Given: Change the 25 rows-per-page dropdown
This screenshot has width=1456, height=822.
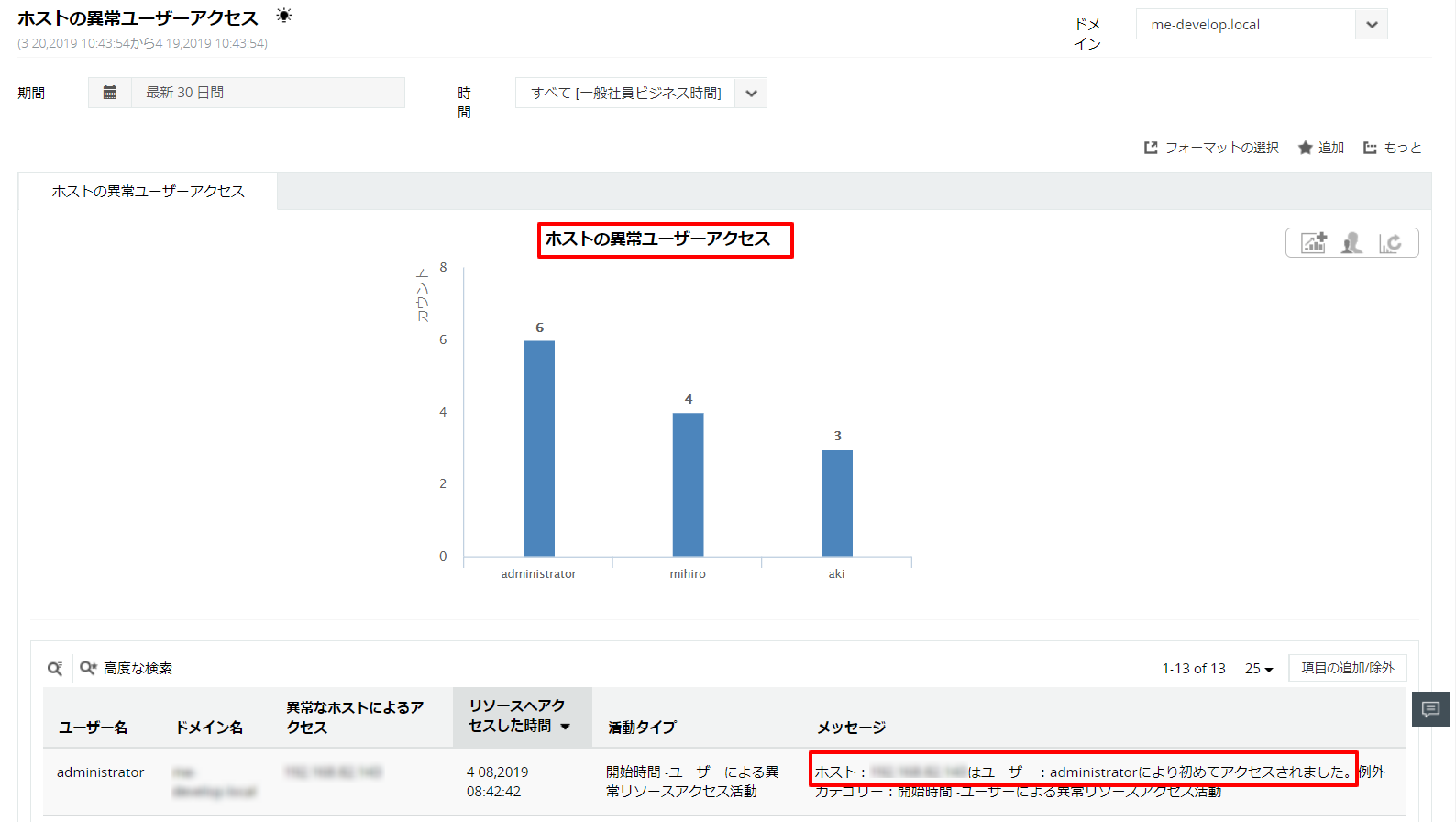Looking at the screenshot, I should click(x=1259, y=669).
